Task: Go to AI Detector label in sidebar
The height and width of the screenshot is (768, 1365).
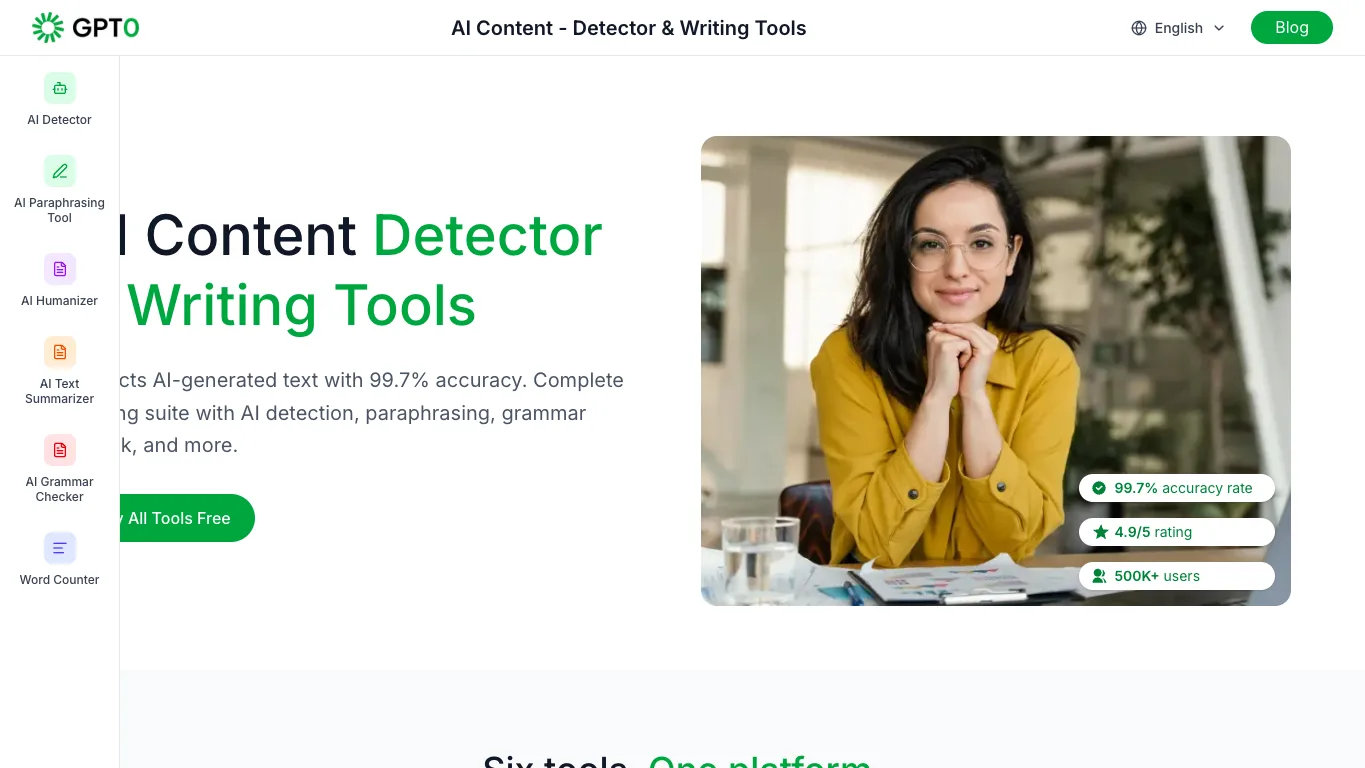Action: tap(60, 120)
